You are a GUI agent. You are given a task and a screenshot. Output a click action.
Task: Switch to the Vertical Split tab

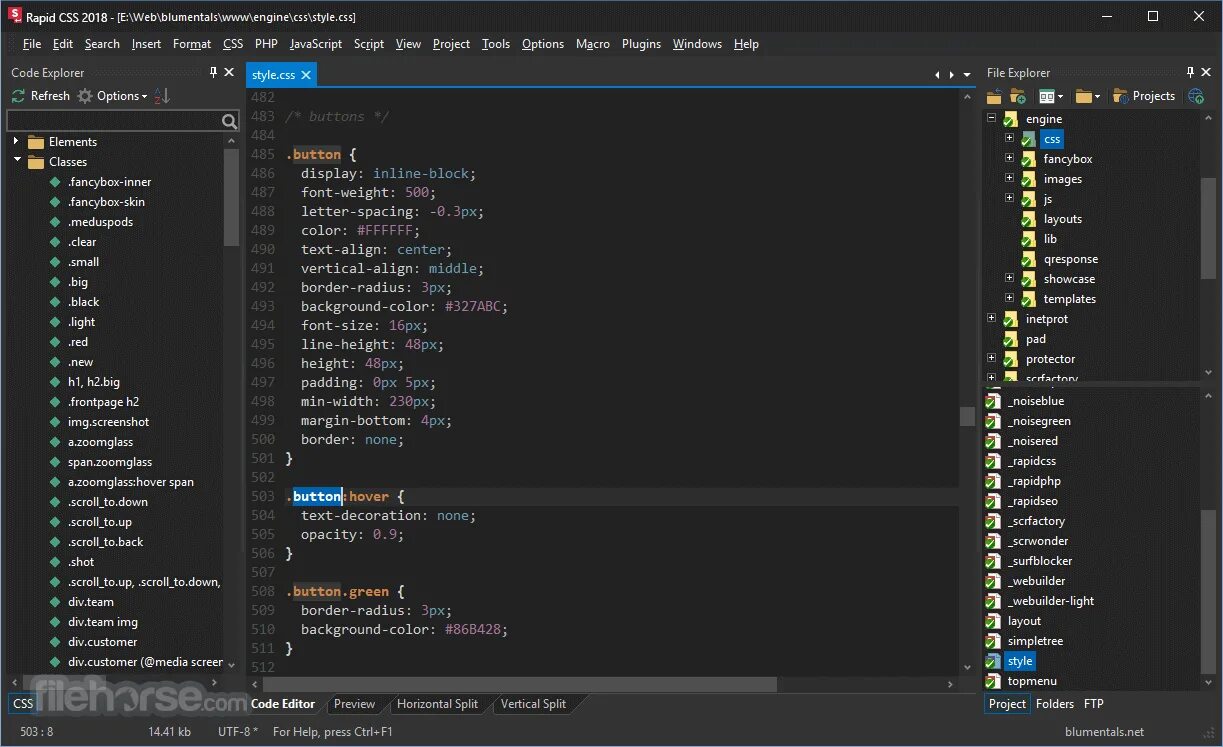[533, 704]
